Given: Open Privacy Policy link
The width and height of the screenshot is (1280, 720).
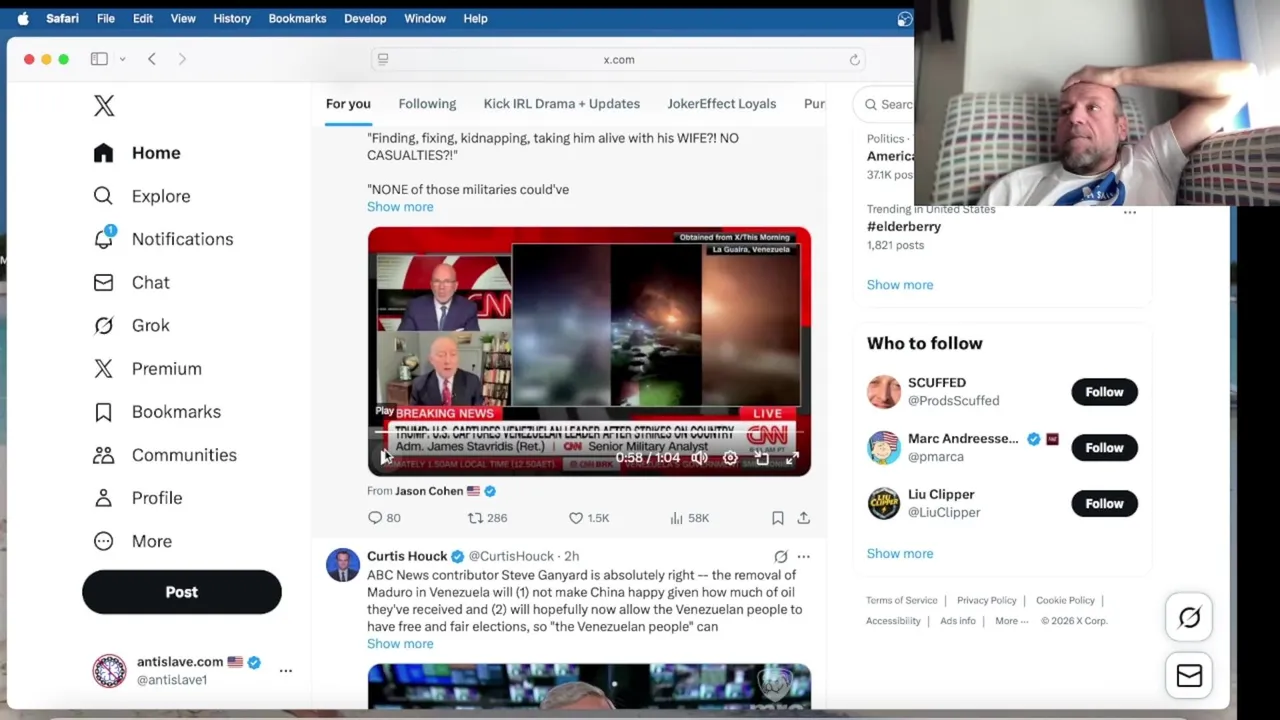Looking at the screenshot, I should click(986, 601).
